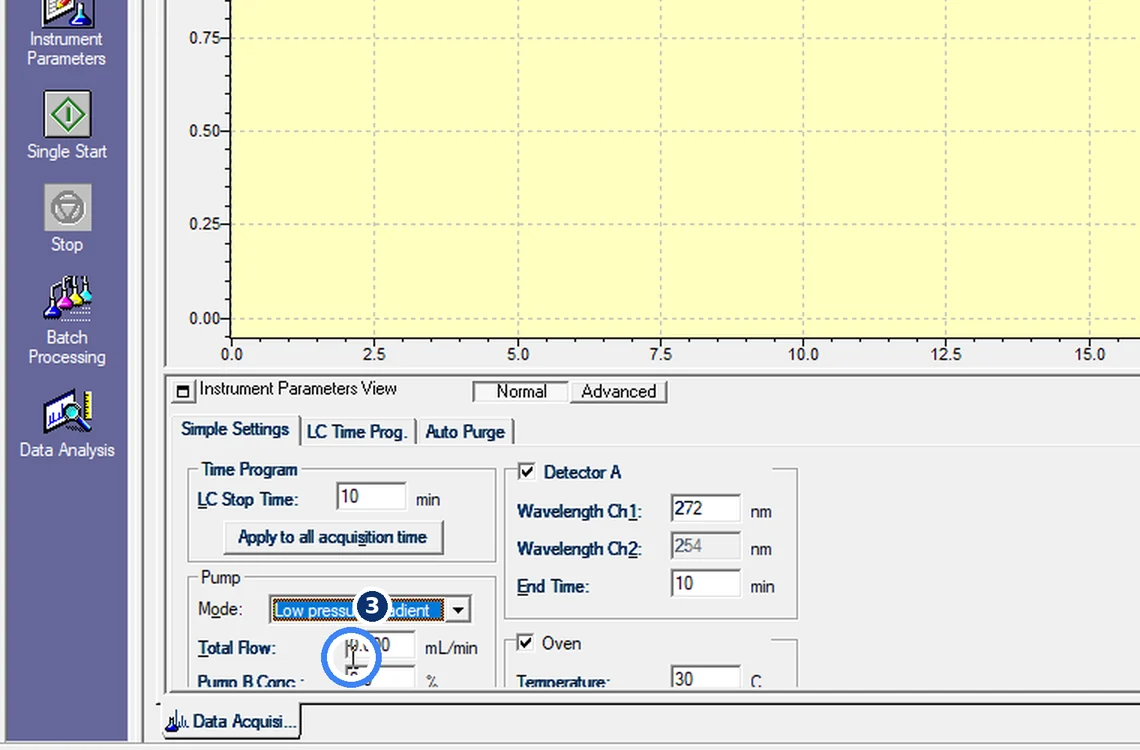Click the Stop icon in sidebar
Screen dimensions: 1140x750
(x=68, y=208)
